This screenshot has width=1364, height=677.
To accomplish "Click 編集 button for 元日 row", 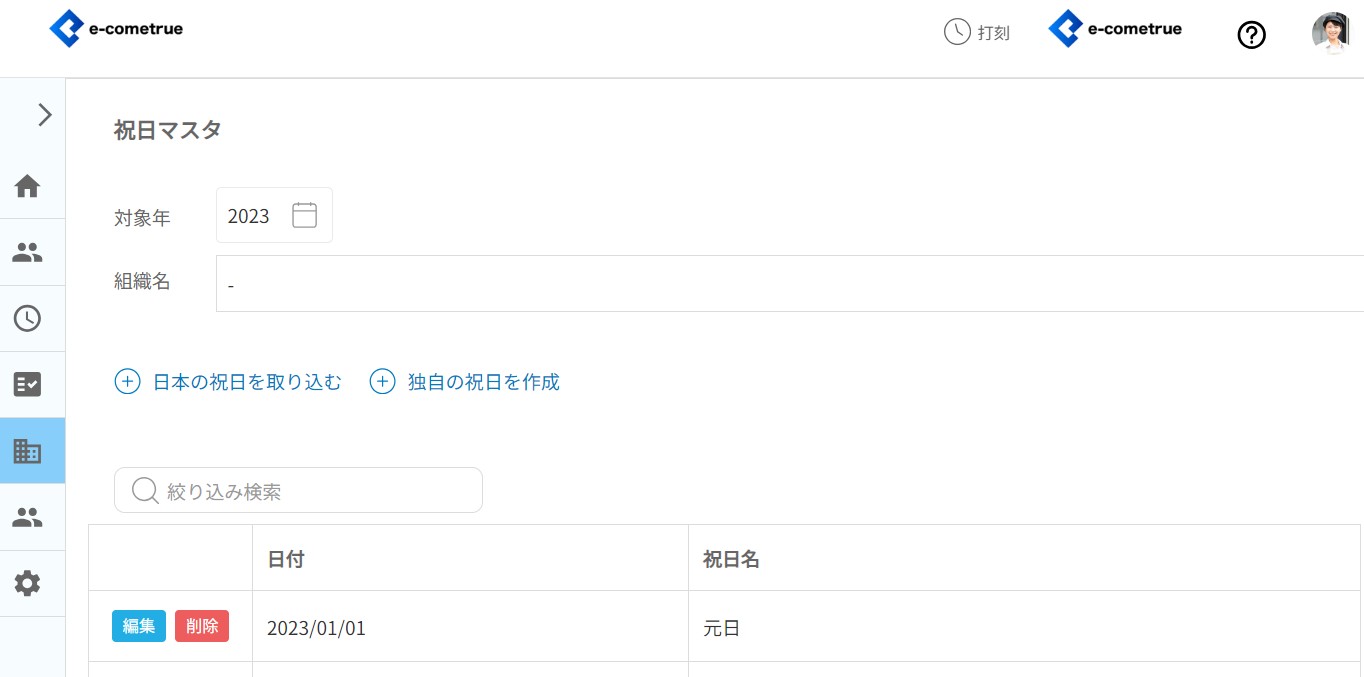I will pyautogui.click(x=139, y=626).
